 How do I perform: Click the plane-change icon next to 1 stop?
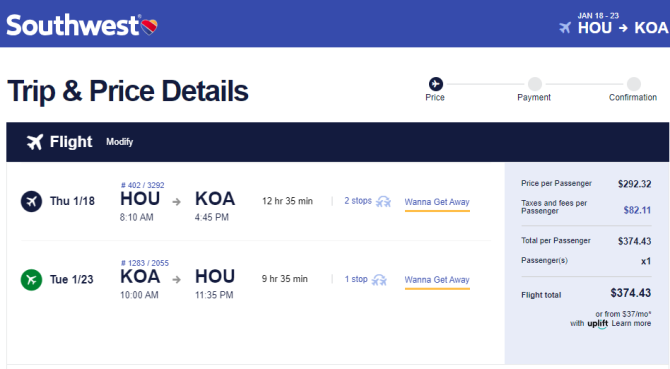point(379,280)
